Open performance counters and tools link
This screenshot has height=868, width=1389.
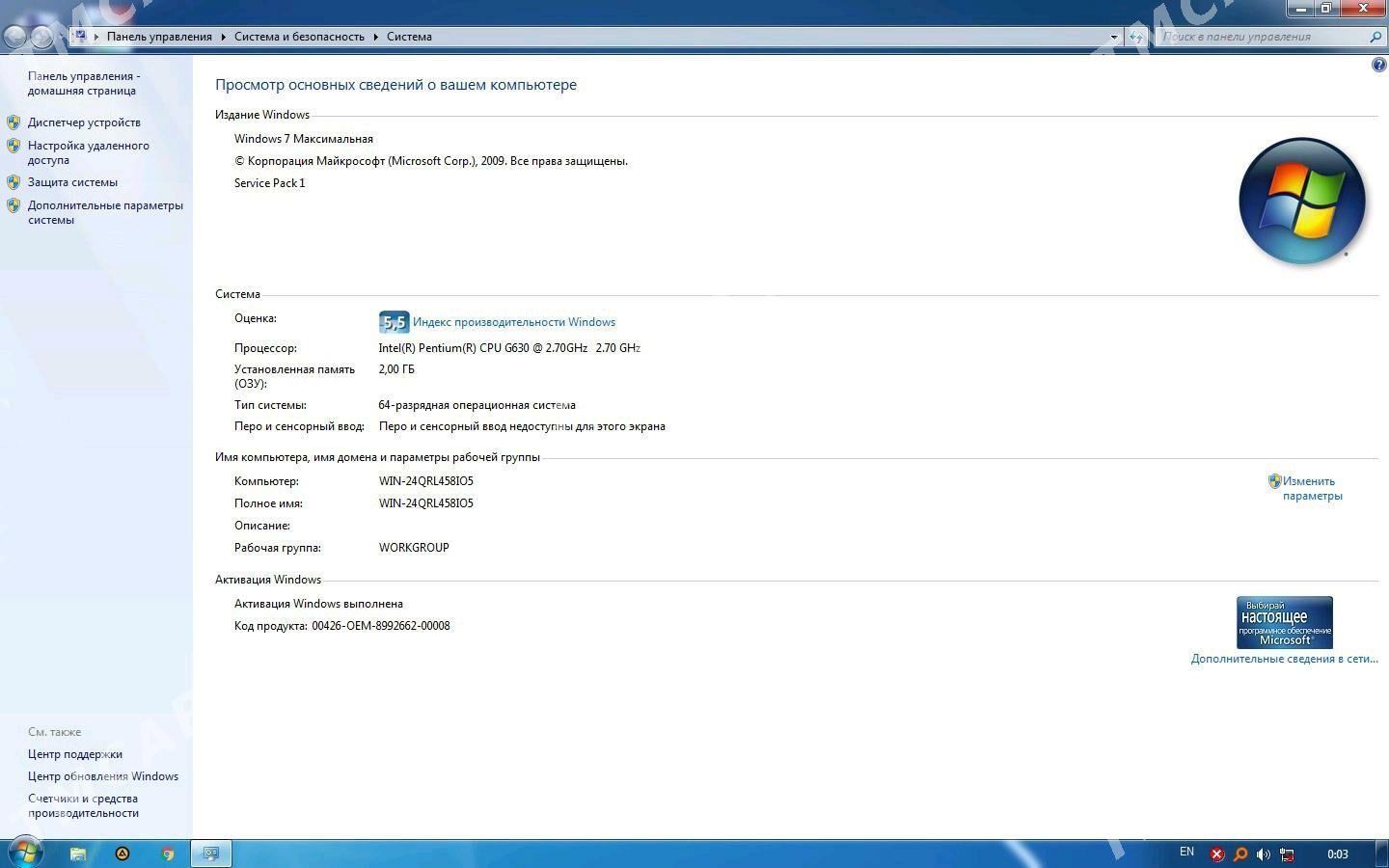tap(83, 805)
